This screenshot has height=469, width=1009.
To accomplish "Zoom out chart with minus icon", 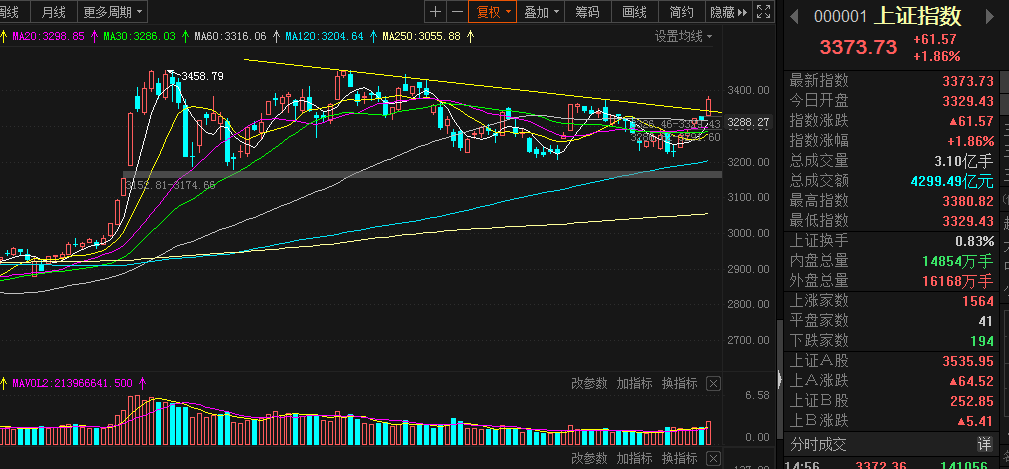I will point(457,12).
